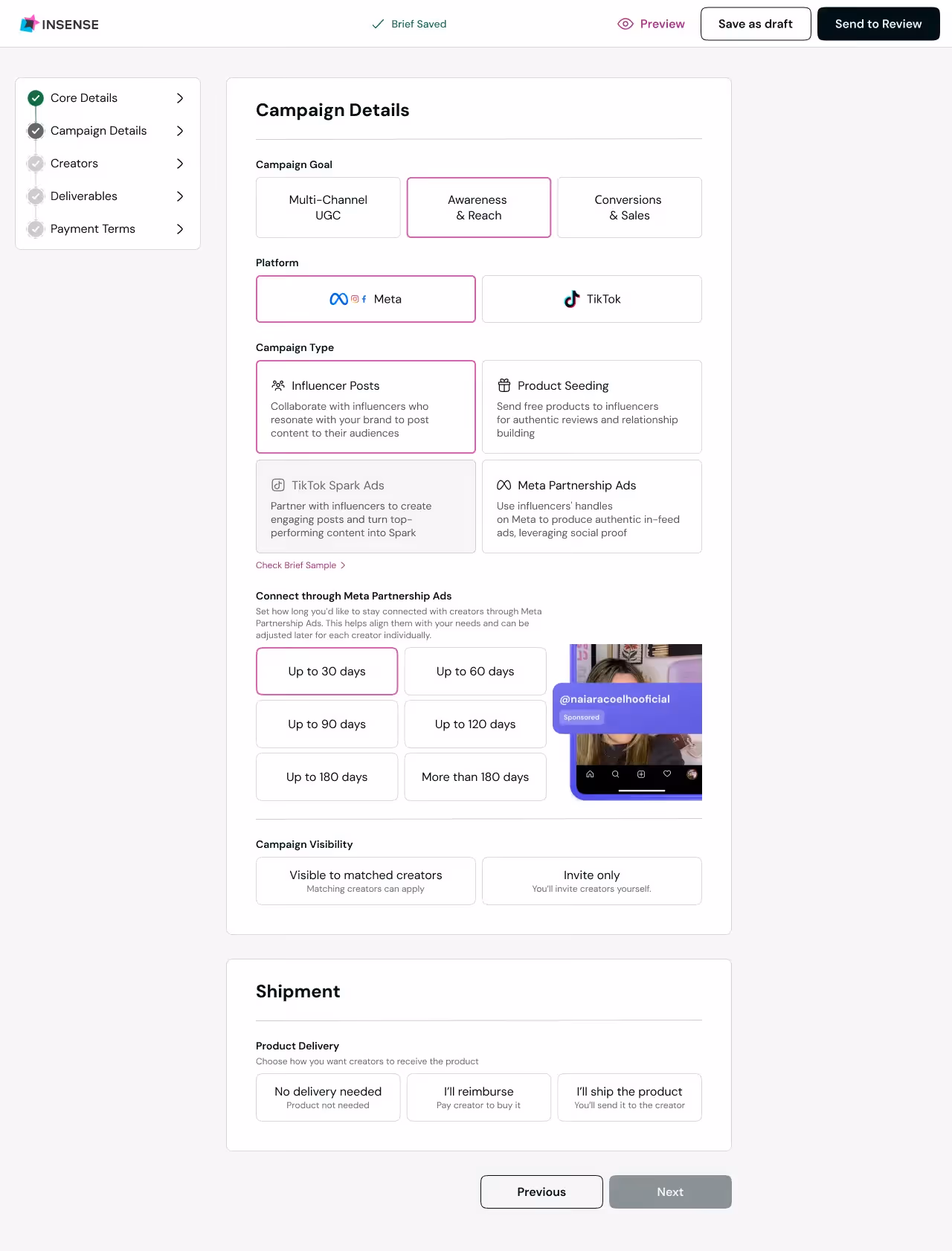Image resolution: width=952 pixels, height=1251 pixels.
Task: Click the TikTok logo icon
Action: click(x=572, y=299)
